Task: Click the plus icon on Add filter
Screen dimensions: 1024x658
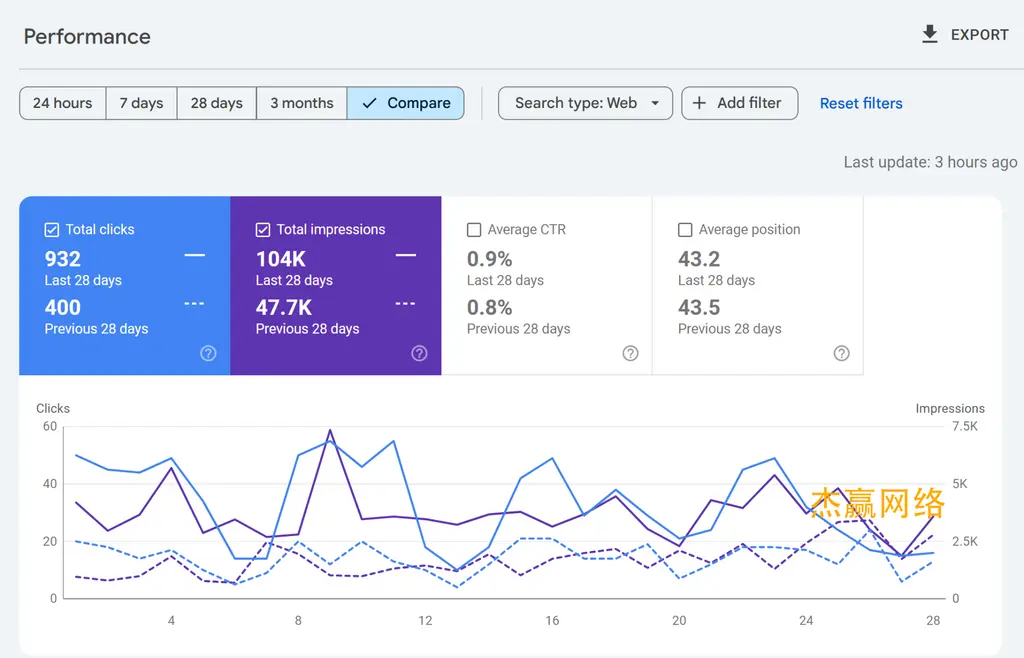Action: [699, 103]
